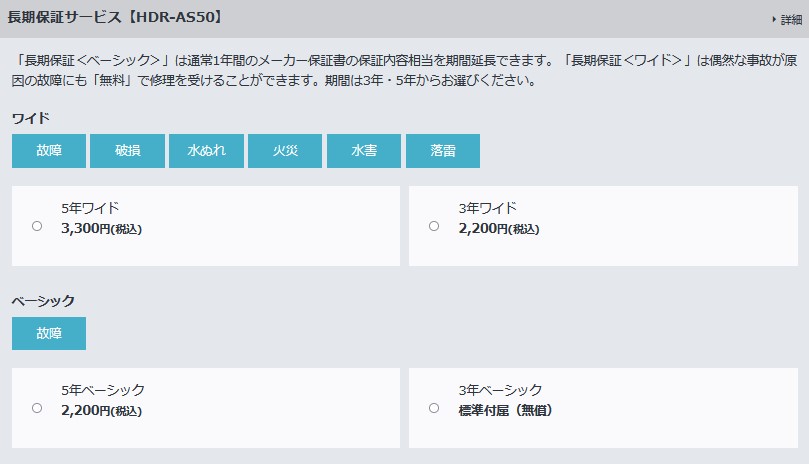
Task: Click the 長期保証サービス【HDR-AS50】 header title
Action: tap(116, 17)
